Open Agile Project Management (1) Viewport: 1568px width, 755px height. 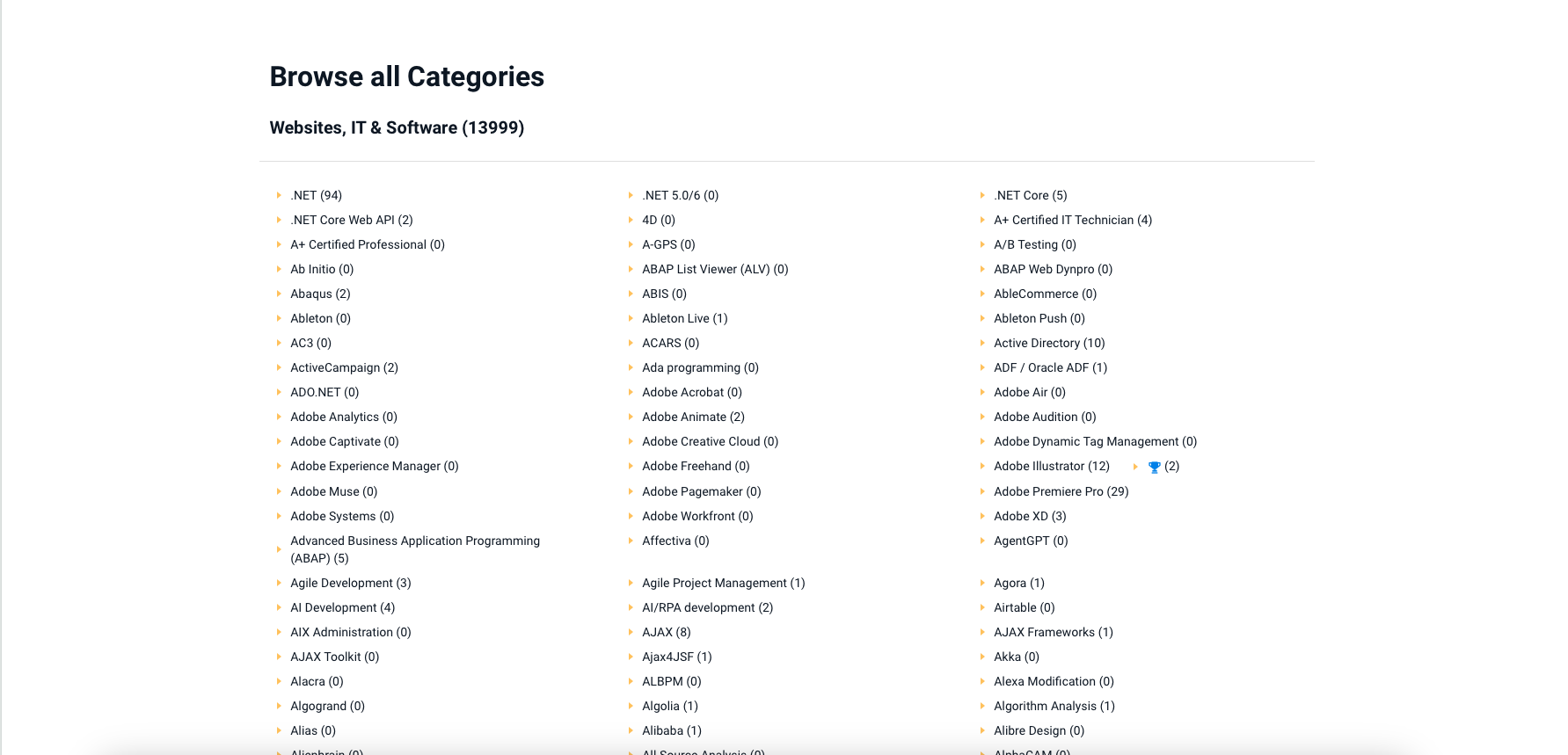723,583
